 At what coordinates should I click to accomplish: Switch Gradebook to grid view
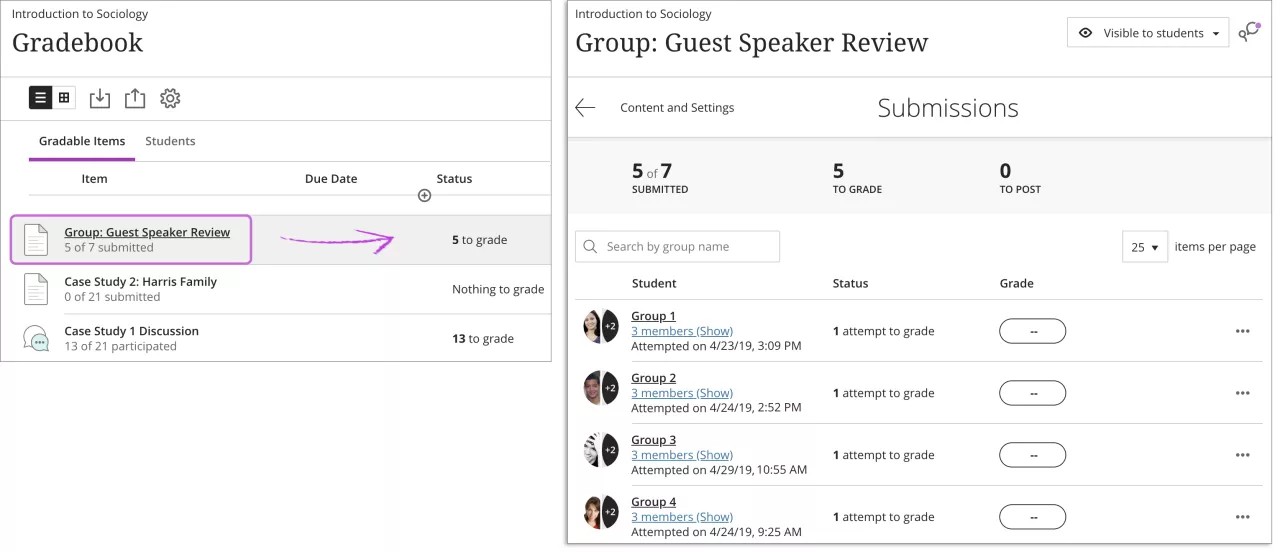(64, 98)
